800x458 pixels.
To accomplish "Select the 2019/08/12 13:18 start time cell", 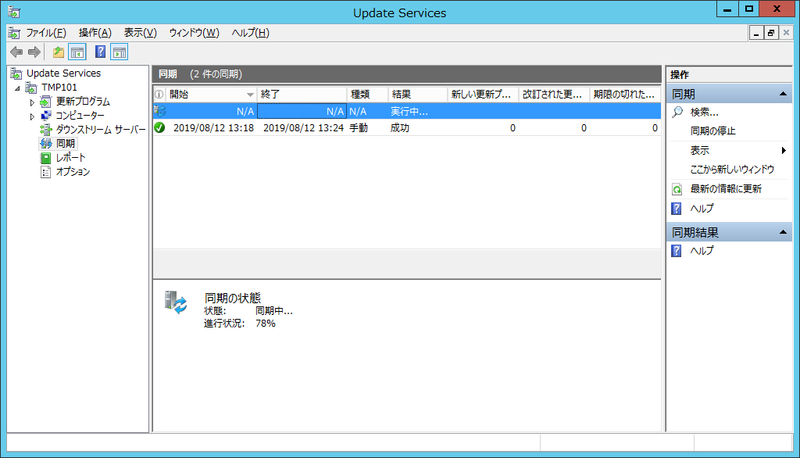I will 213,128.
